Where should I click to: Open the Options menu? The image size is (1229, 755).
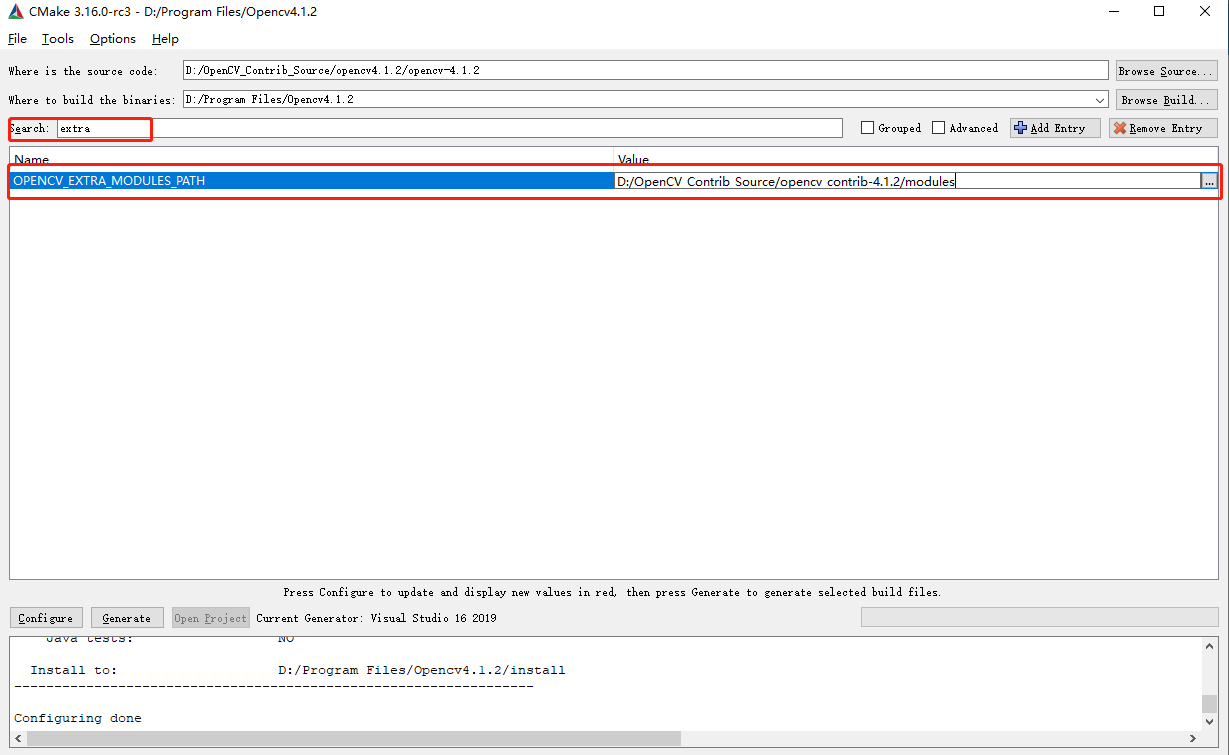(111, 39)
